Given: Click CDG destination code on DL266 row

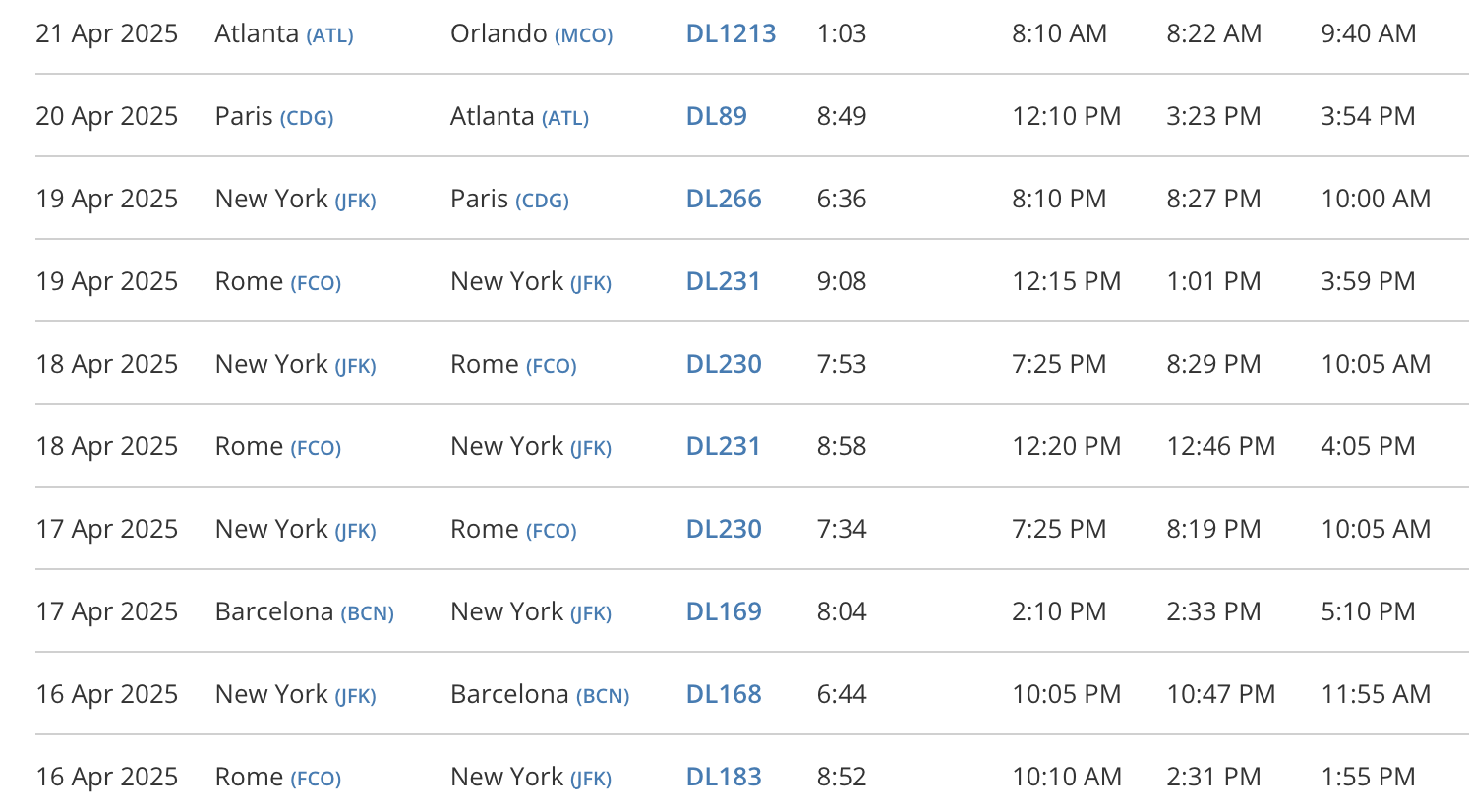Looking at the screenshot, I should click(542, 202).
